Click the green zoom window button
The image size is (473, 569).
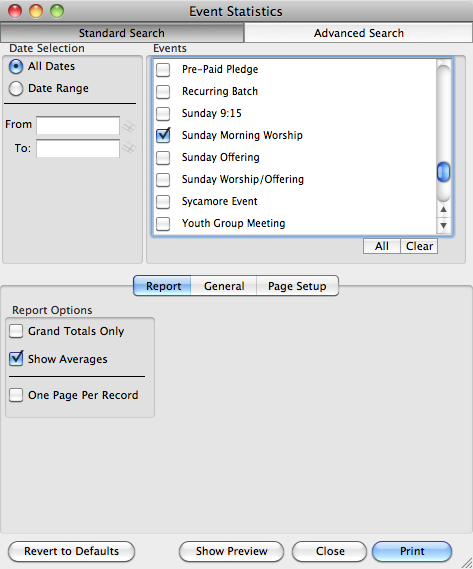pos(57,11)
